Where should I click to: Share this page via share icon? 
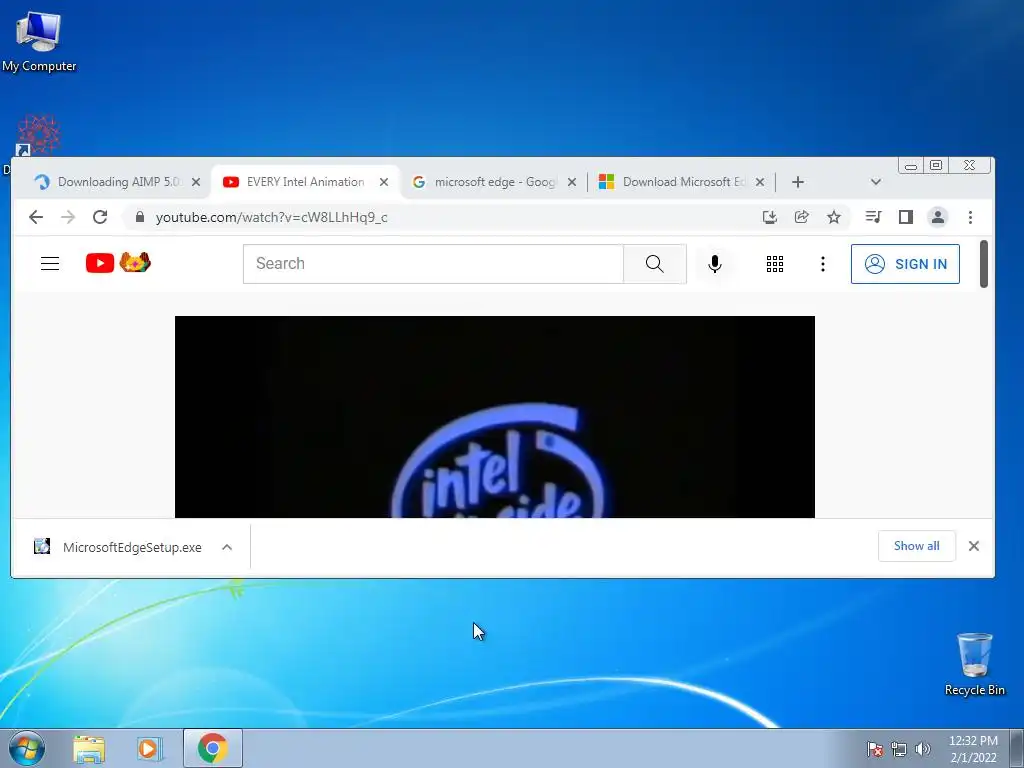tap(802, 217)
